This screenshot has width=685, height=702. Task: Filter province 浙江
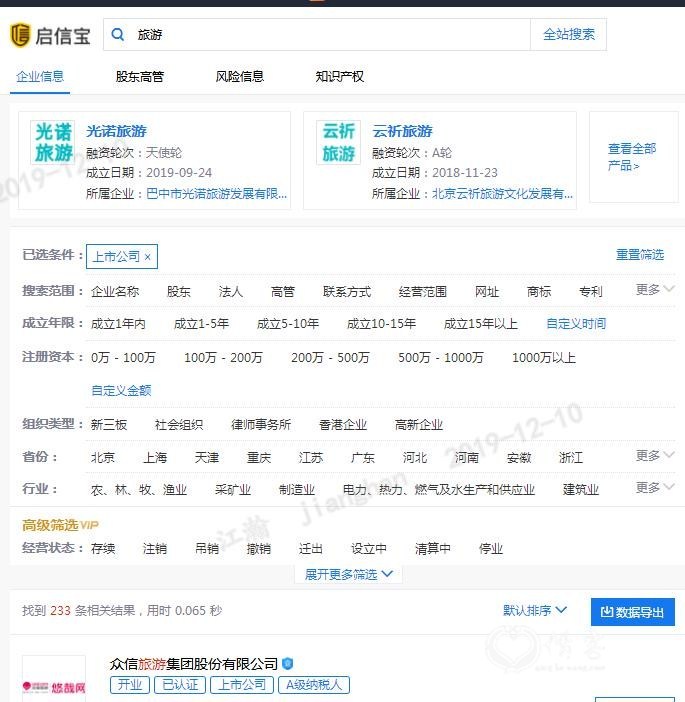tap(571, 458)
